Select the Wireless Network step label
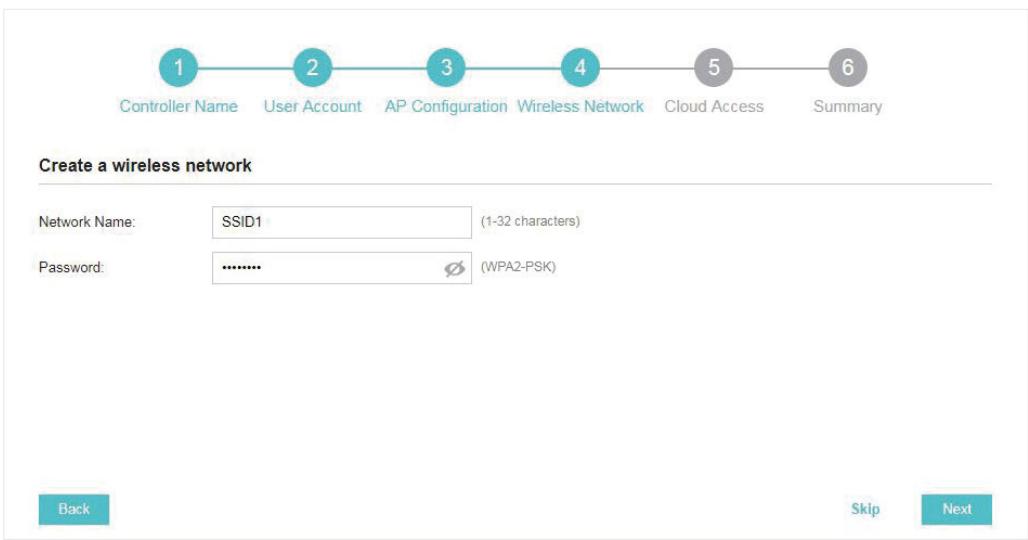The image size is (1028, 540). pyautogui.click(x=580, y=106)
